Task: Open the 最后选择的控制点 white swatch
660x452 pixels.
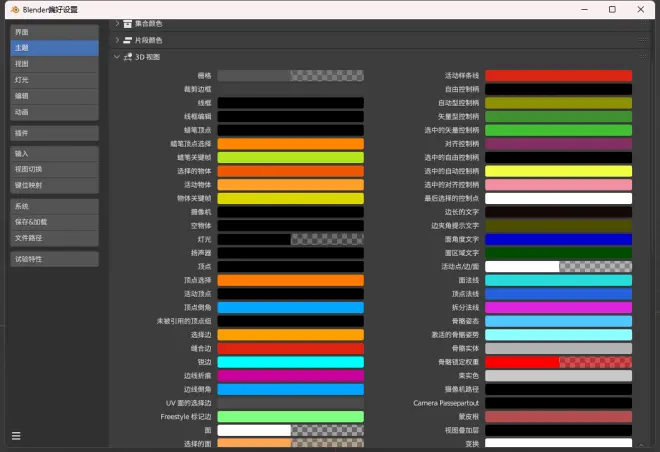Action: tap(559, 198)
